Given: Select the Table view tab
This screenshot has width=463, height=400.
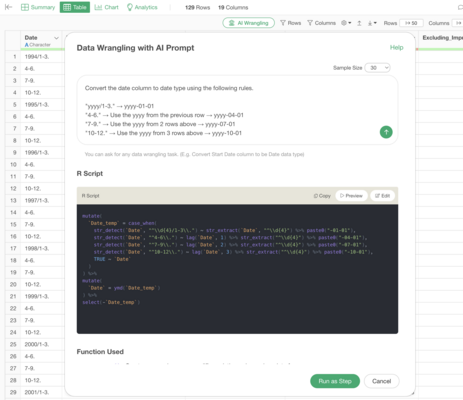Looking at the screenshot, I should click(x=75, y=7).
